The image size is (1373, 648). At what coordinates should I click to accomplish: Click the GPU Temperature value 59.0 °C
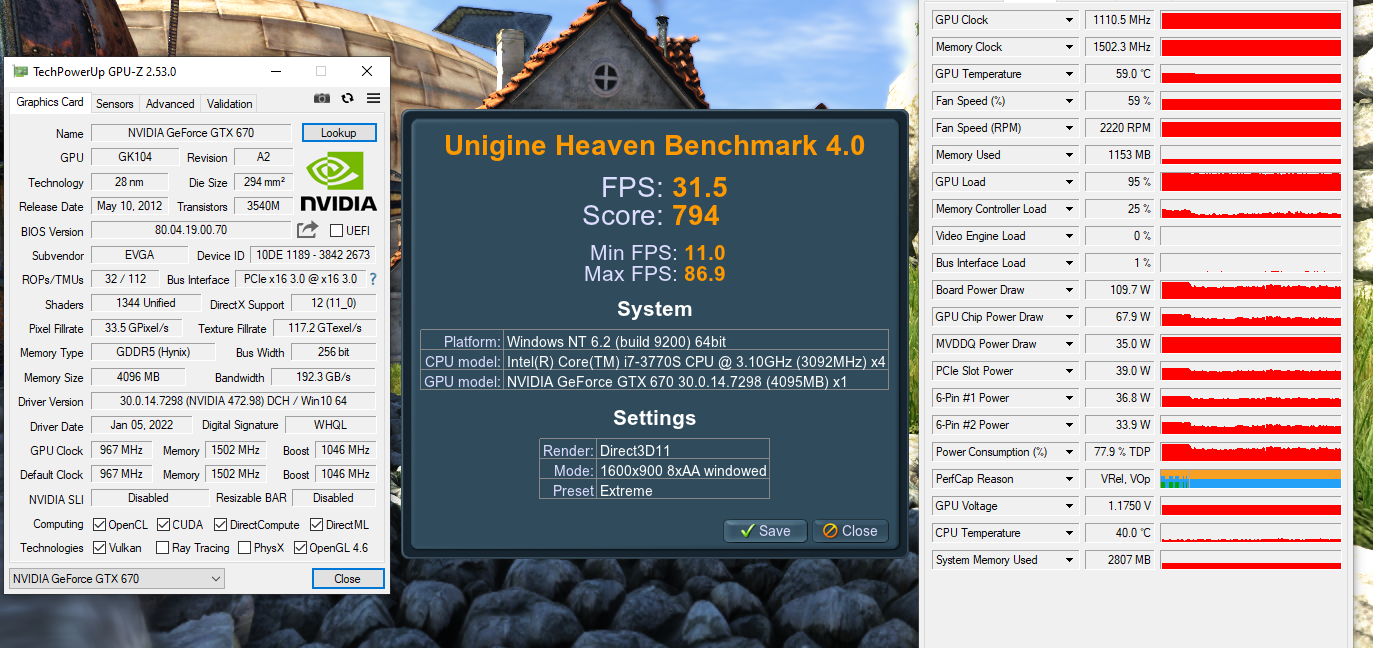click(x=1119, y=74)
